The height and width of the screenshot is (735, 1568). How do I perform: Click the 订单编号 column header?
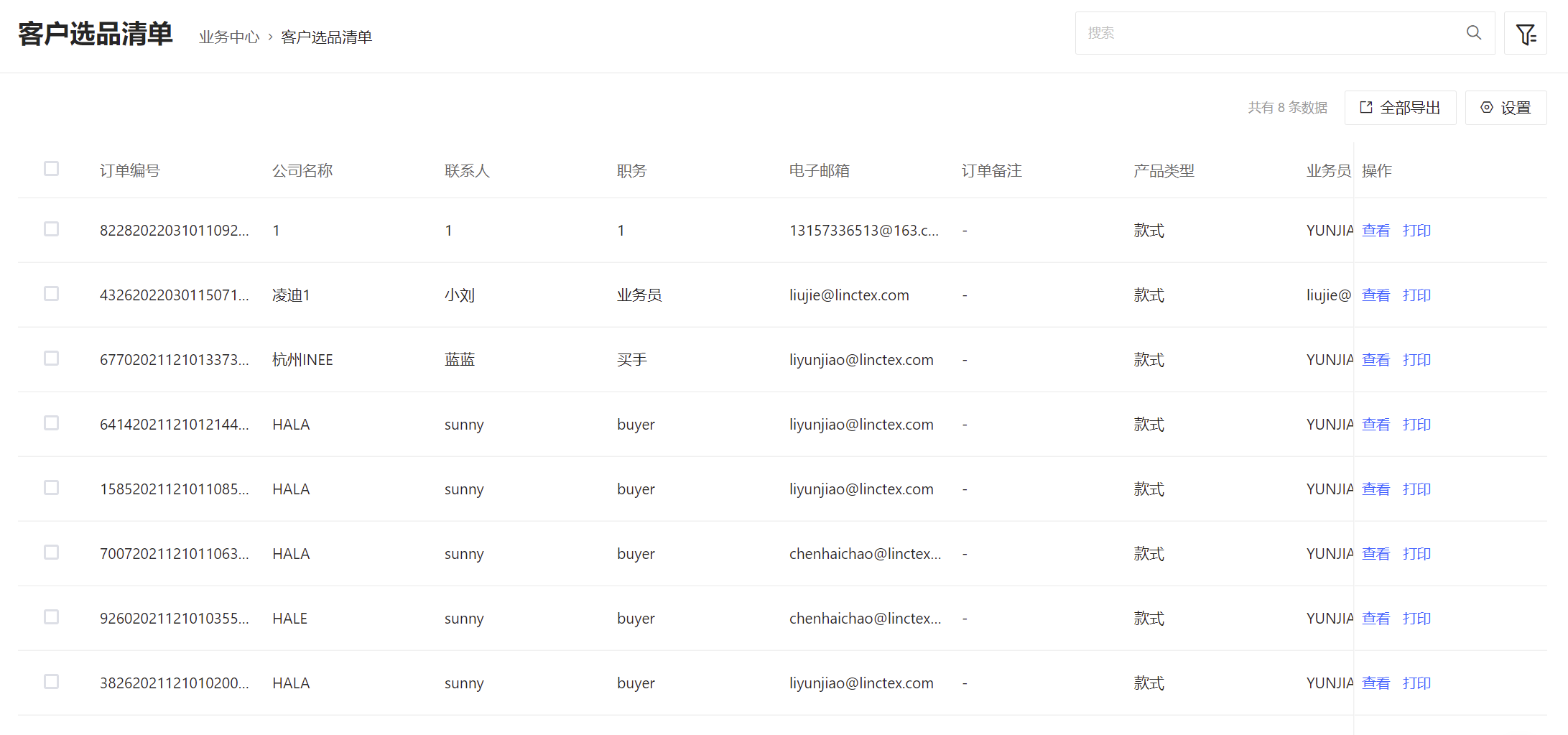(130, 171)
